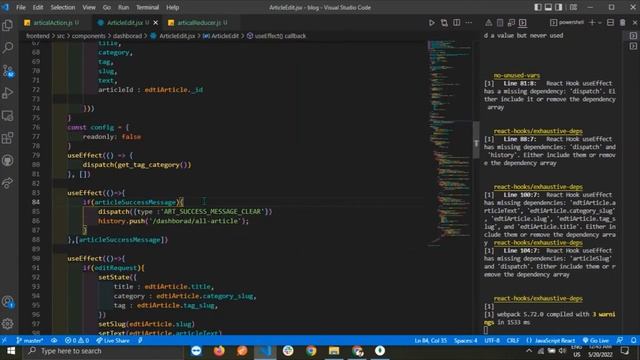Click the 'ArticleEdit.jsx' breadcrumb

(x=173, y=36)
